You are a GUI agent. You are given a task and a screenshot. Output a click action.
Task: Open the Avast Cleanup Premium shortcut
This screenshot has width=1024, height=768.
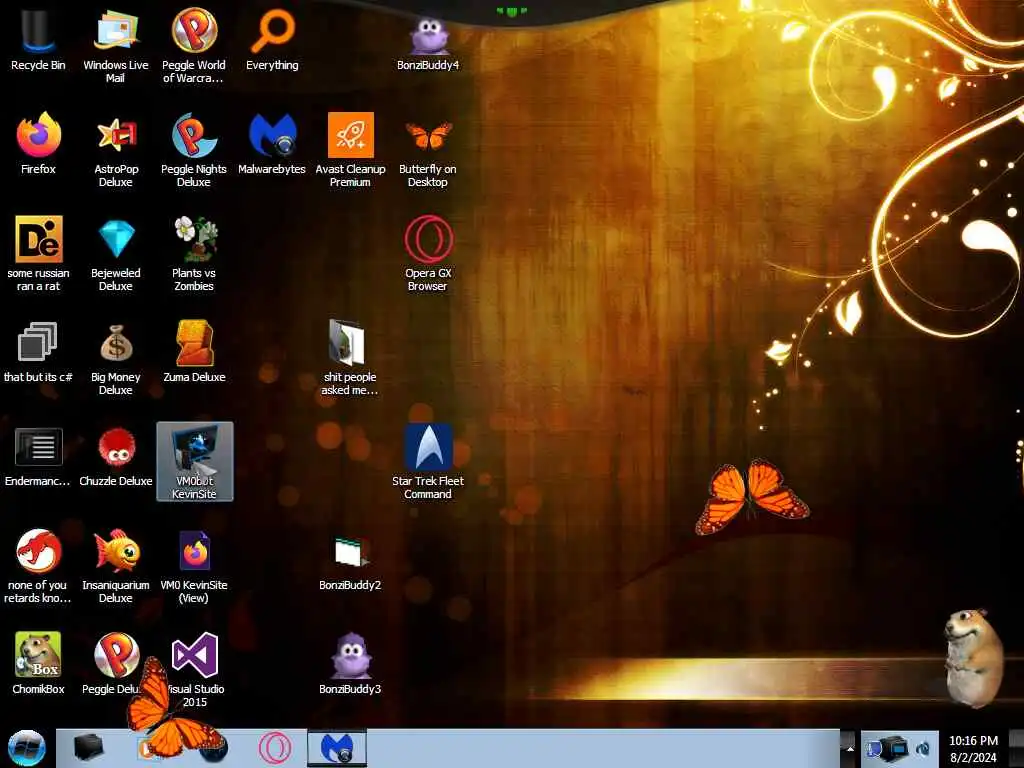pos(350,149)
